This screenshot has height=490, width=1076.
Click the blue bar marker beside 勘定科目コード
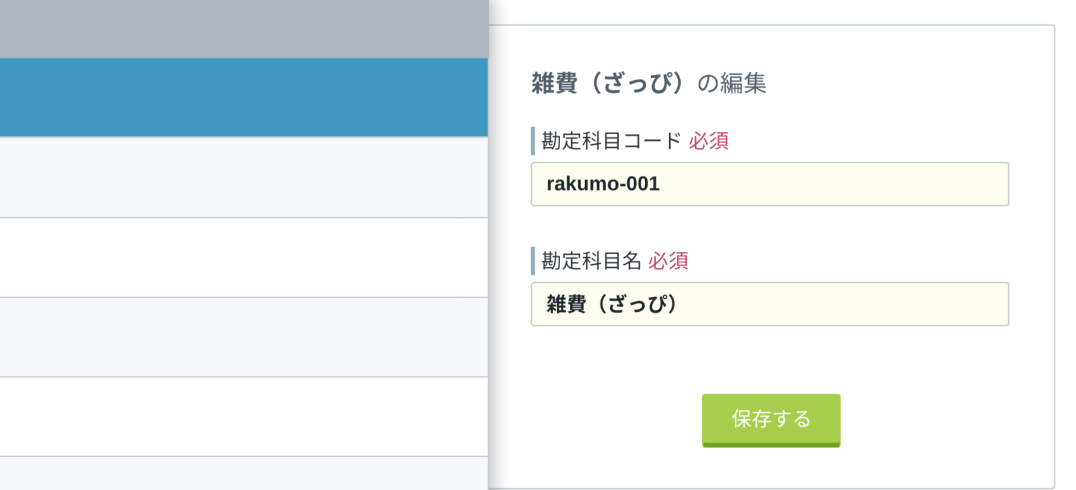pos(533,141)
